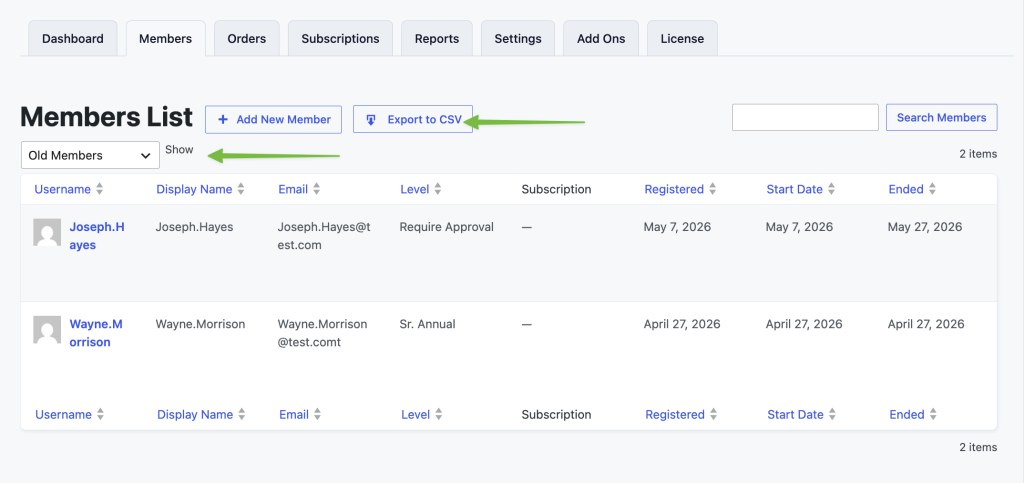Sort by Email in top header
The image size is (1024, 483).
(293, 189)
